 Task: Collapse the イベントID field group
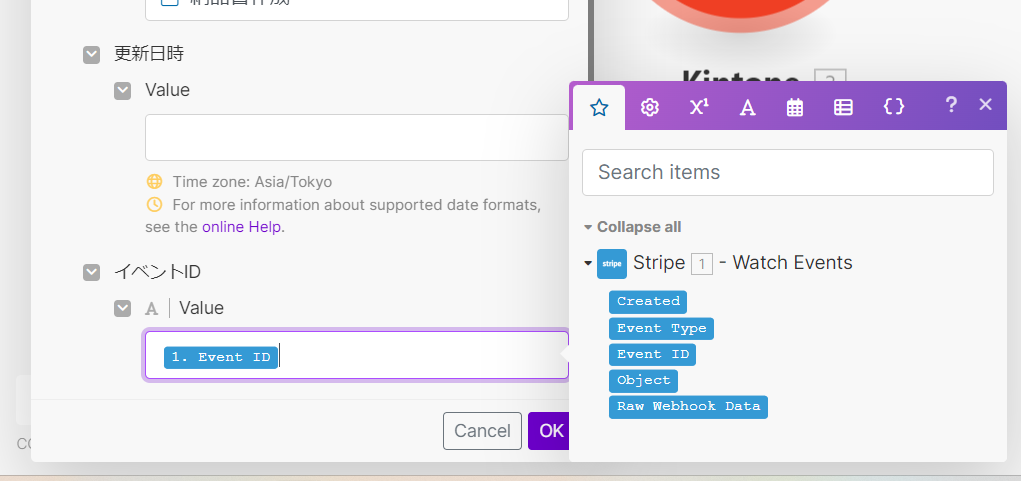(x=91, y=273)
